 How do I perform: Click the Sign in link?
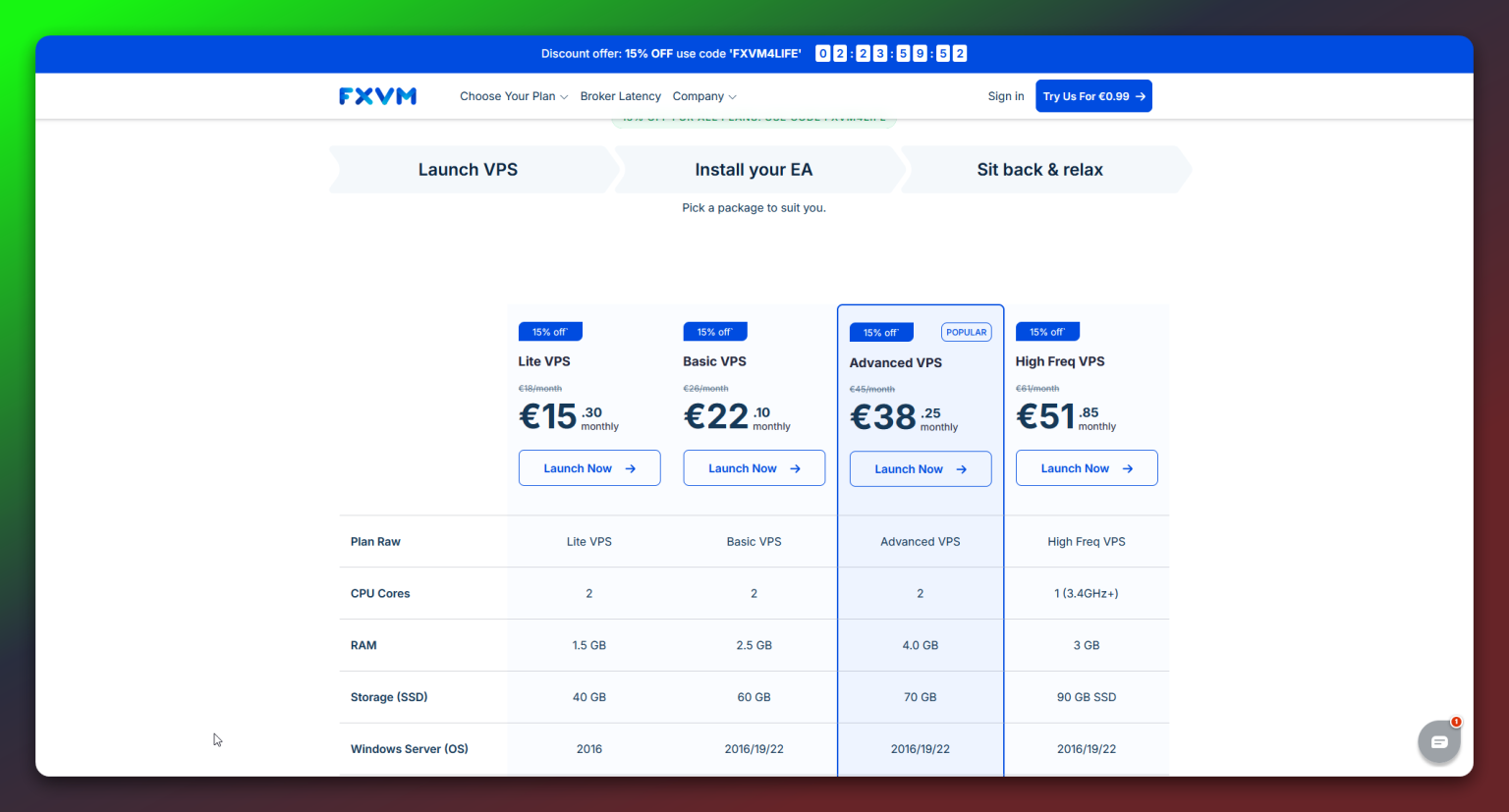pos(1005,95)
